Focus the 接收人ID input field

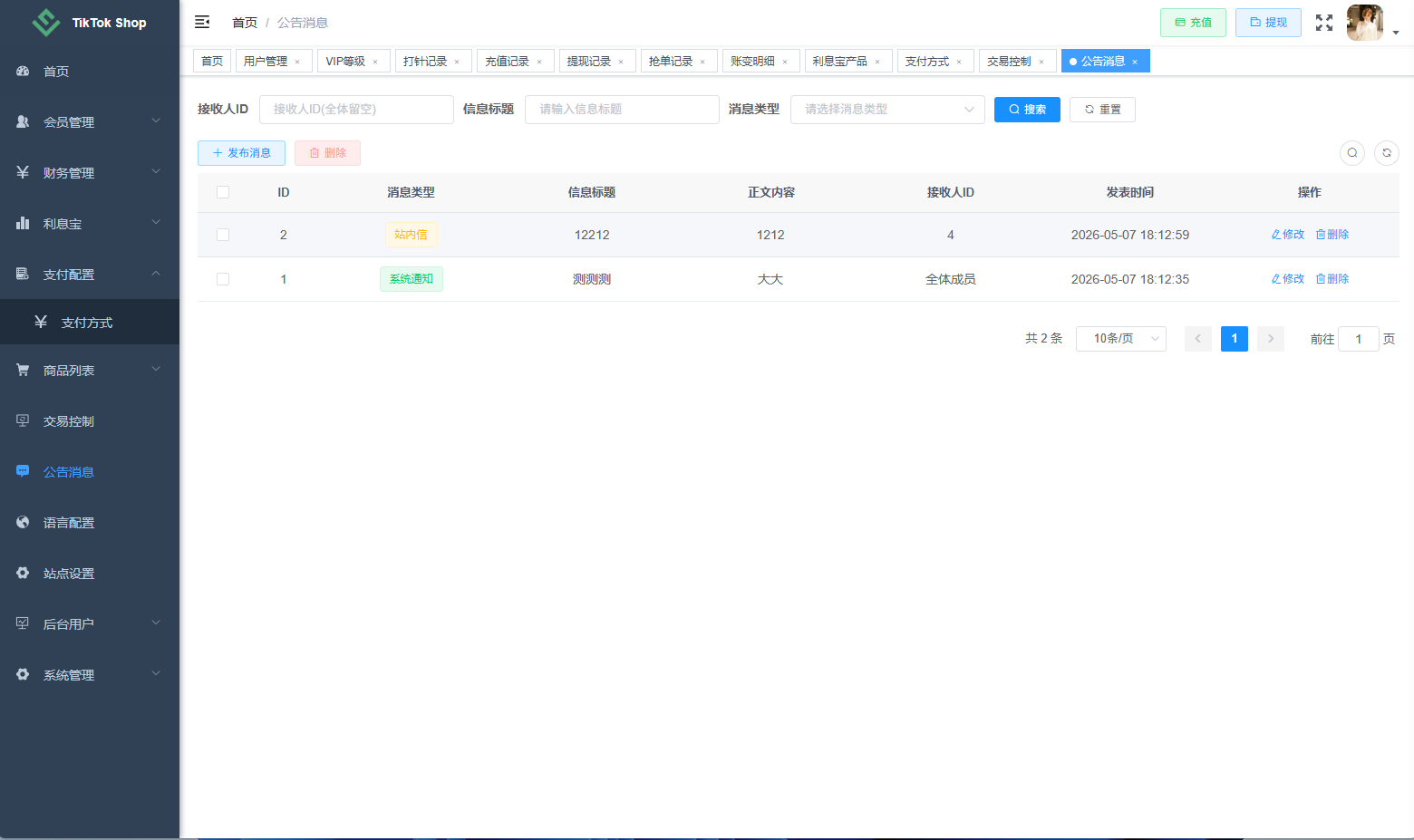pyautogui.click(x=356, y=110)
